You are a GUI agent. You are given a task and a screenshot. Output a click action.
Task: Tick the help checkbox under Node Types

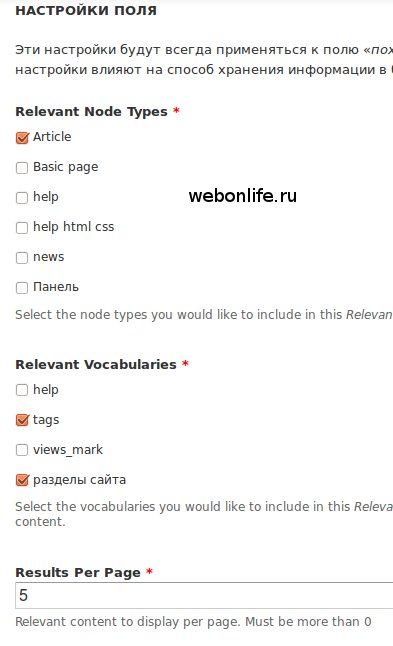point(22,198)
